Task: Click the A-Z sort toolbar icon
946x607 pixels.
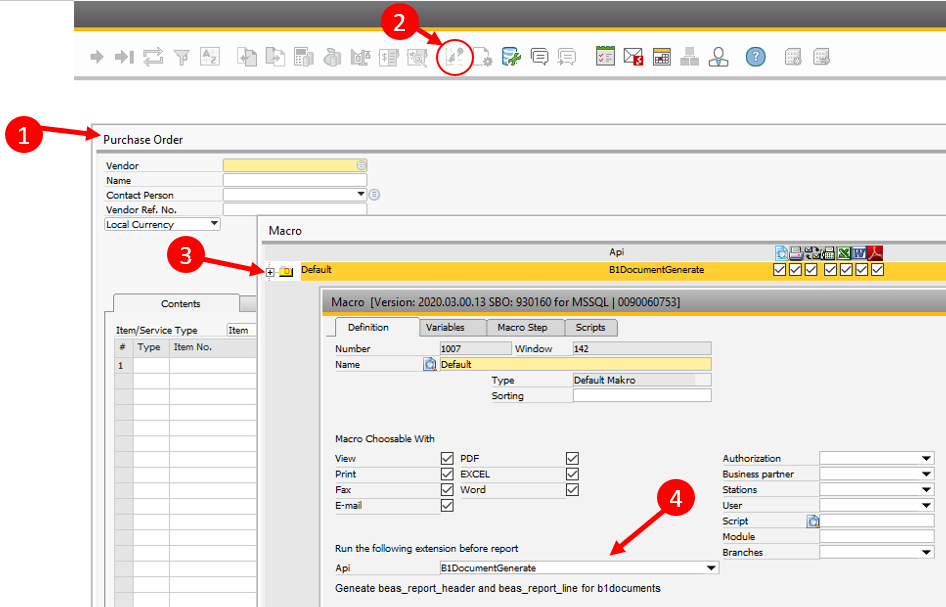Action: point(210,57)
